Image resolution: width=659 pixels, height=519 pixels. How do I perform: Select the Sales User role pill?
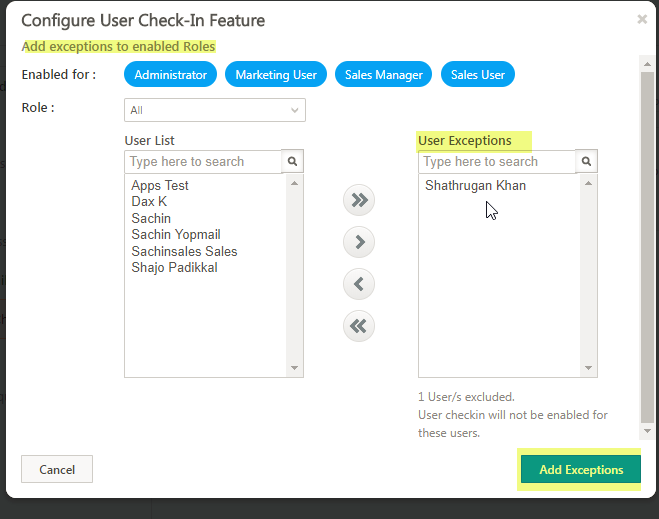478,75
